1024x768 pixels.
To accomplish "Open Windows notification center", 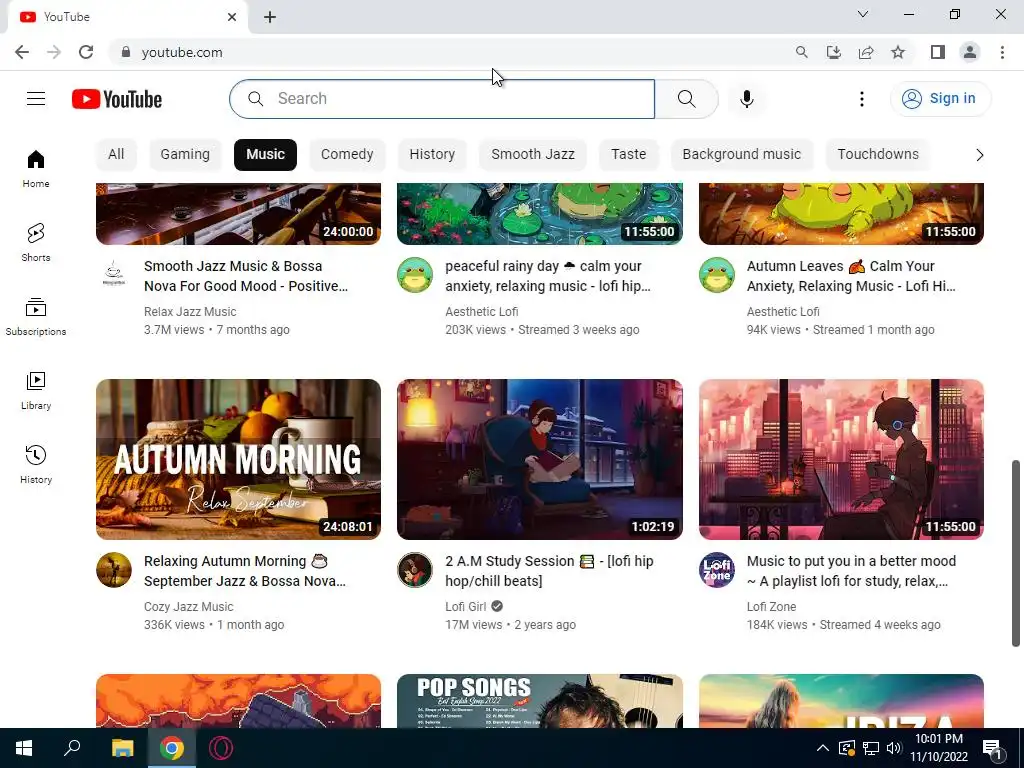I will tap(993, 748).
